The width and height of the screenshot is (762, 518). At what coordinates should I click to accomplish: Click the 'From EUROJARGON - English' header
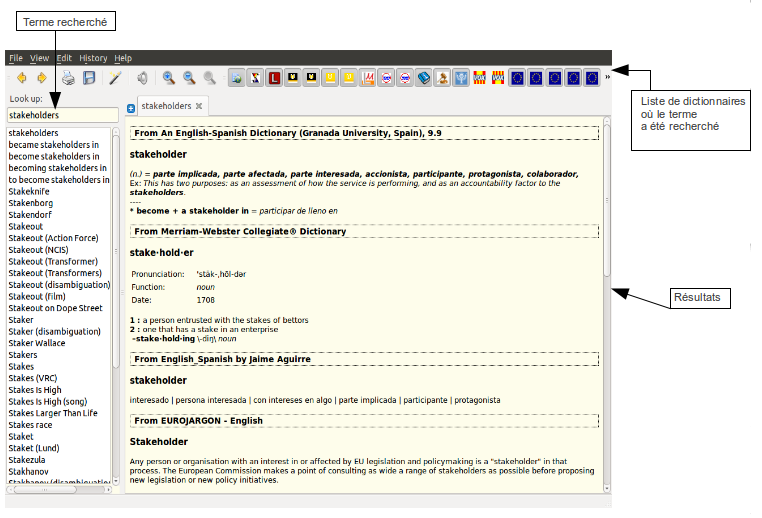(x=364, y=421)
